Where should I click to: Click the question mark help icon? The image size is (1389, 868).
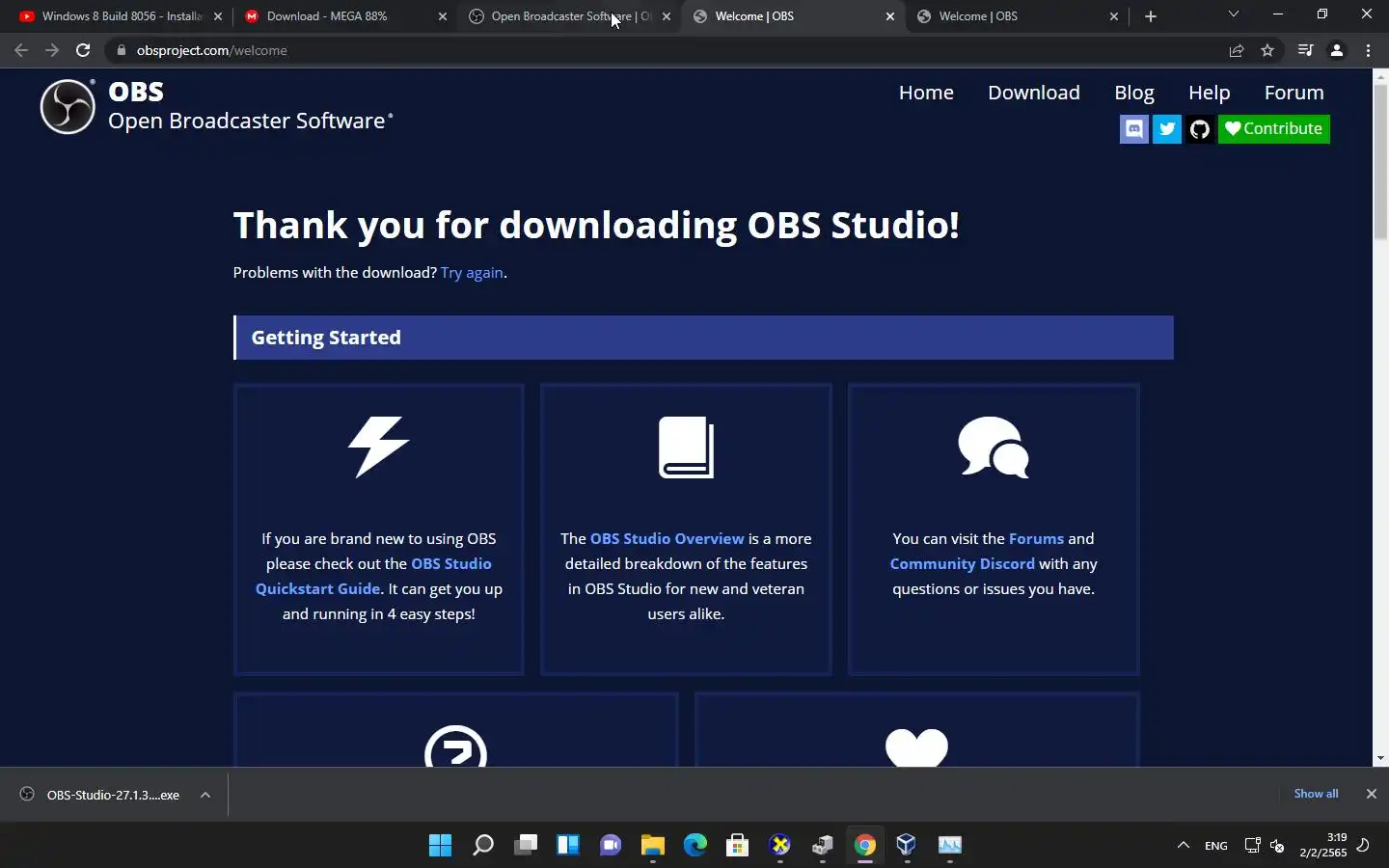click(x=455, y=746)
